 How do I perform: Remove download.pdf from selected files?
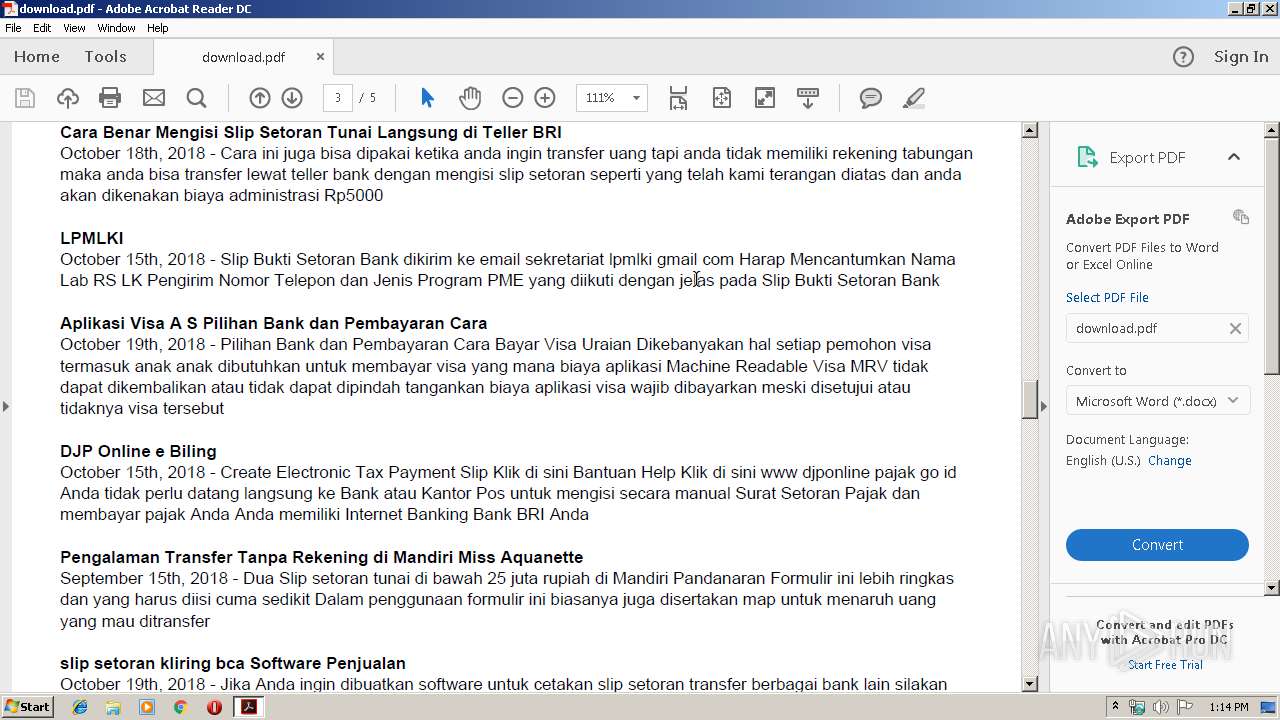click(1235, 328)
